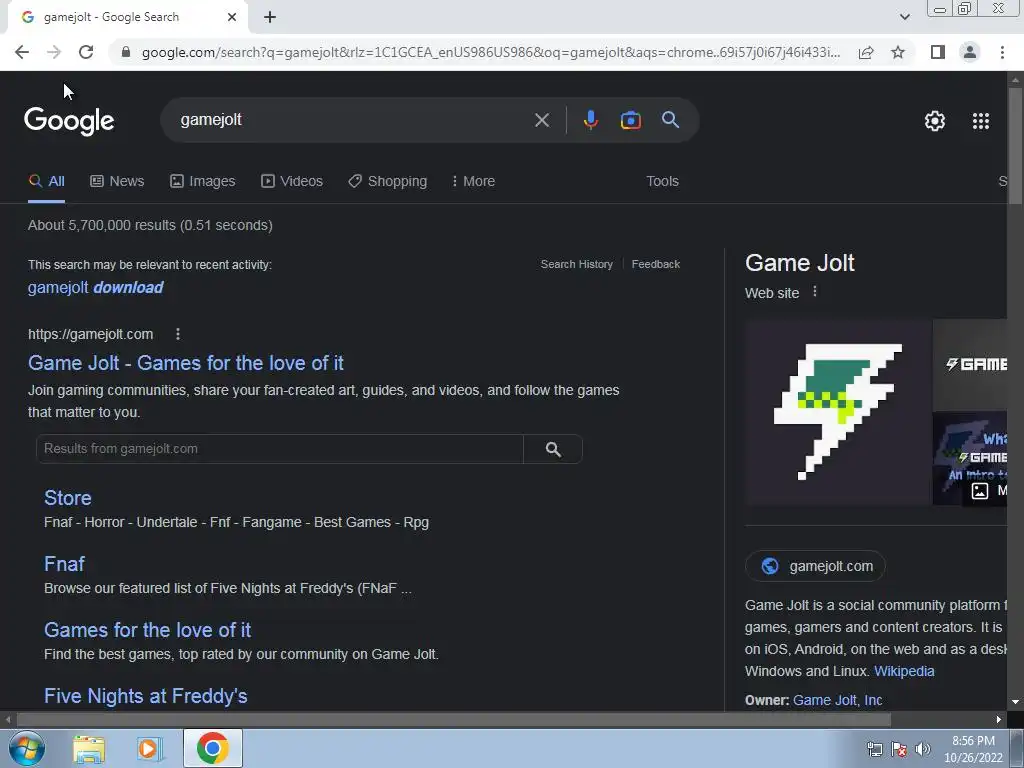Open the Chrome profile avatar

point(970,52)
